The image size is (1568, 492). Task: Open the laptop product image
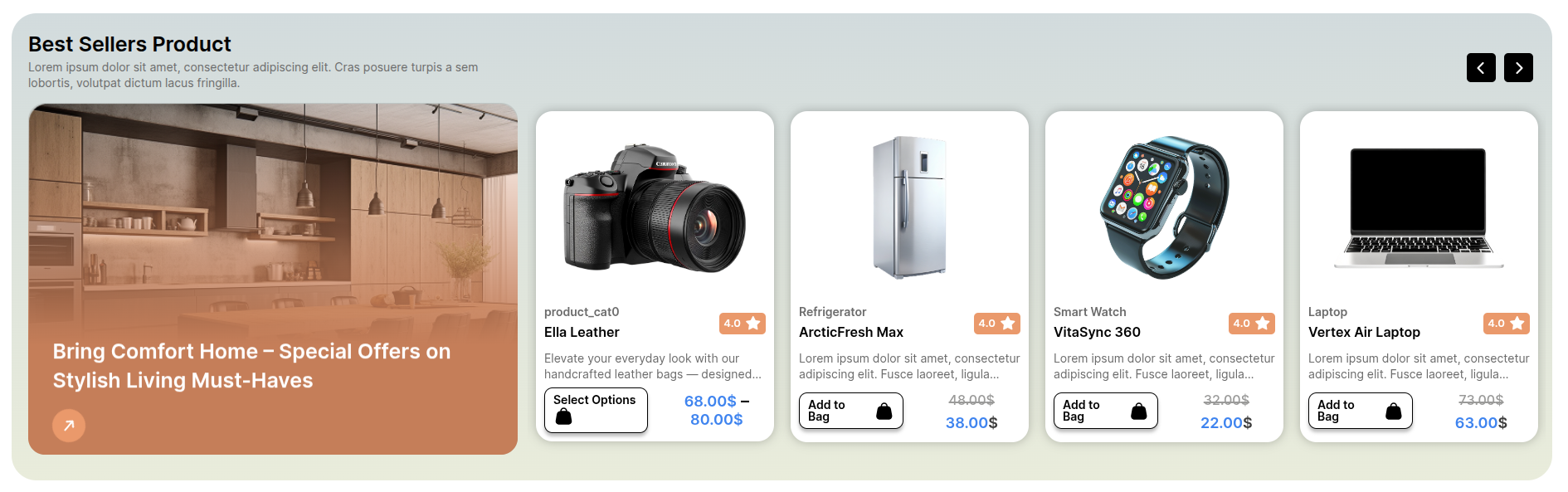tap(1419, 207)
